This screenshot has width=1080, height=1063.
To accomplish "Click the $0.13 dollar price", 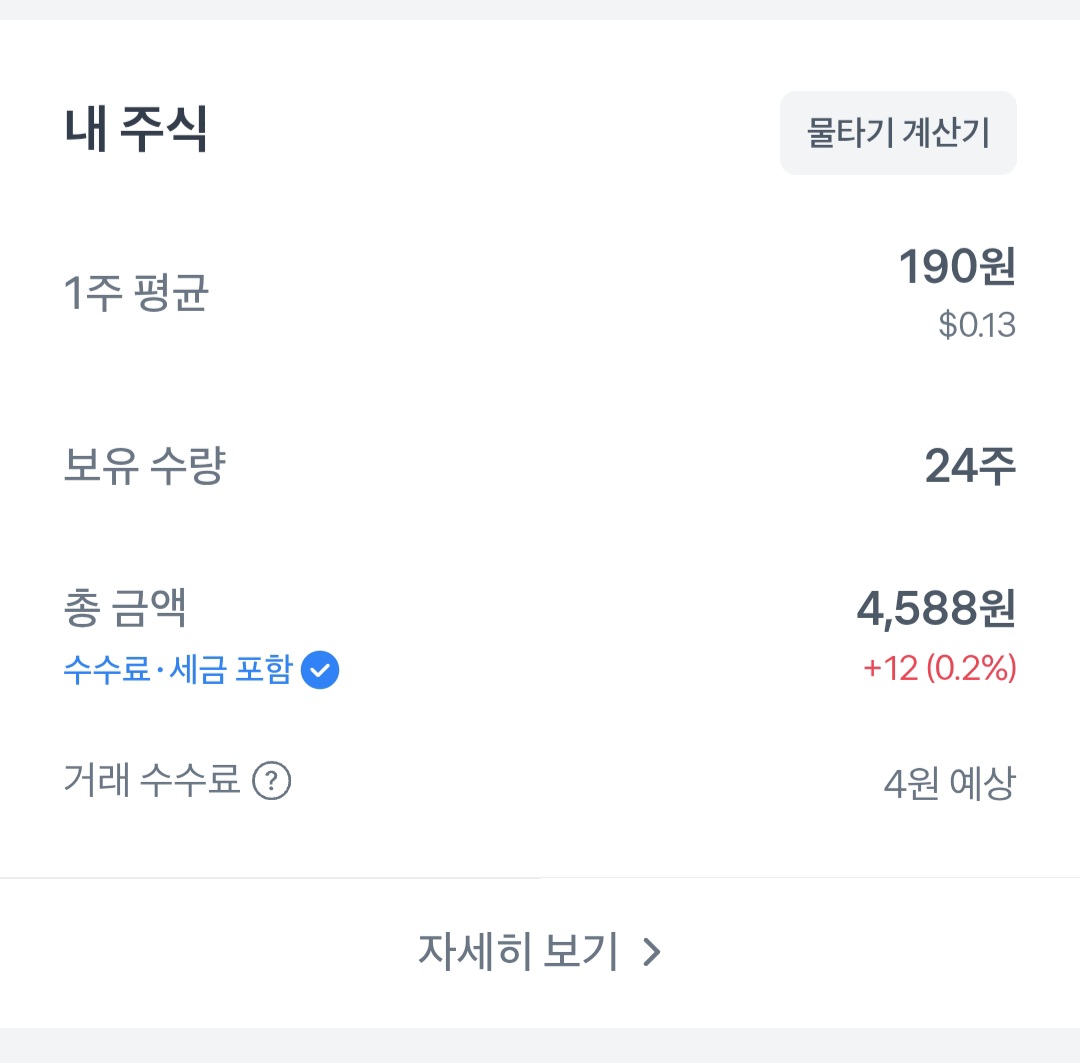I will pyautogui.click(x=977, y=324).
